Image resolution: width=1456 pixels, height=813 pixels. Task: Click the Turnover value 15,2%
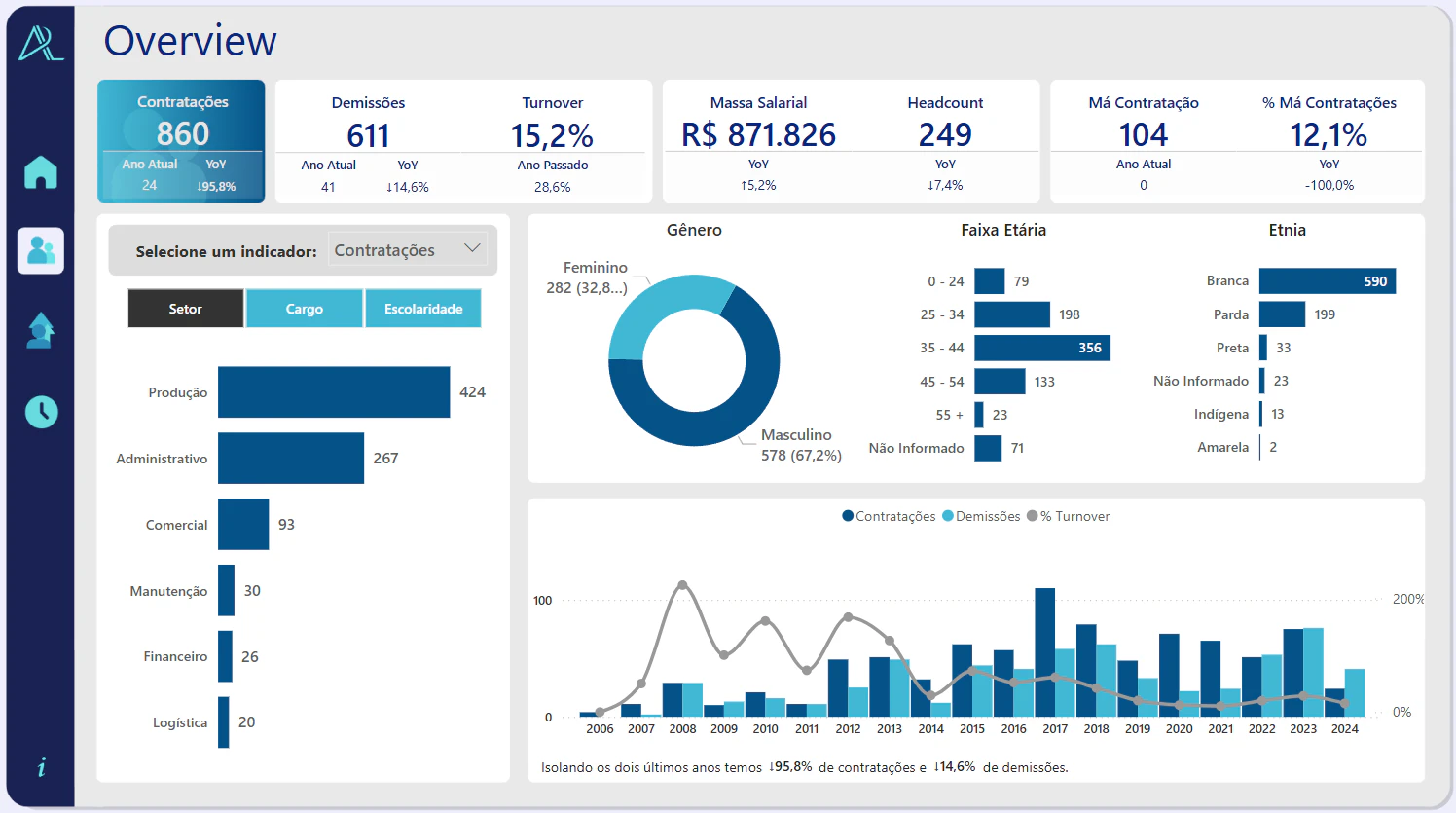click(x=552, y=135)
